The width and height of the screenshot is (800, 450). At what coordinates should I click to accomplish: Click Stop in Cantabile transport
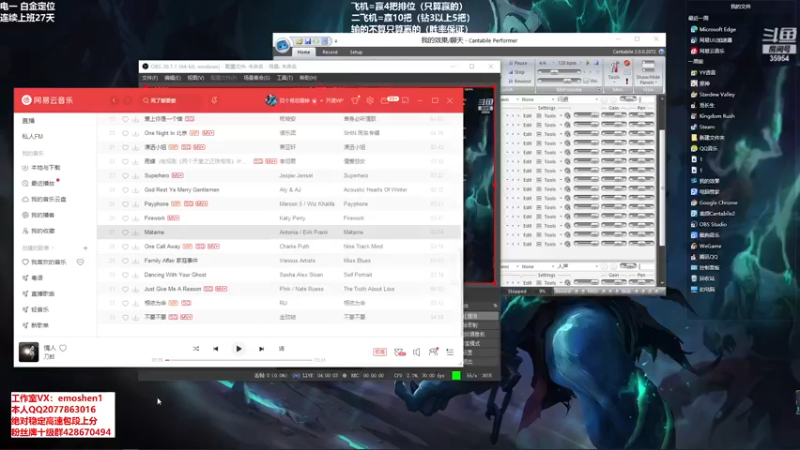click(x=517, y=72)
